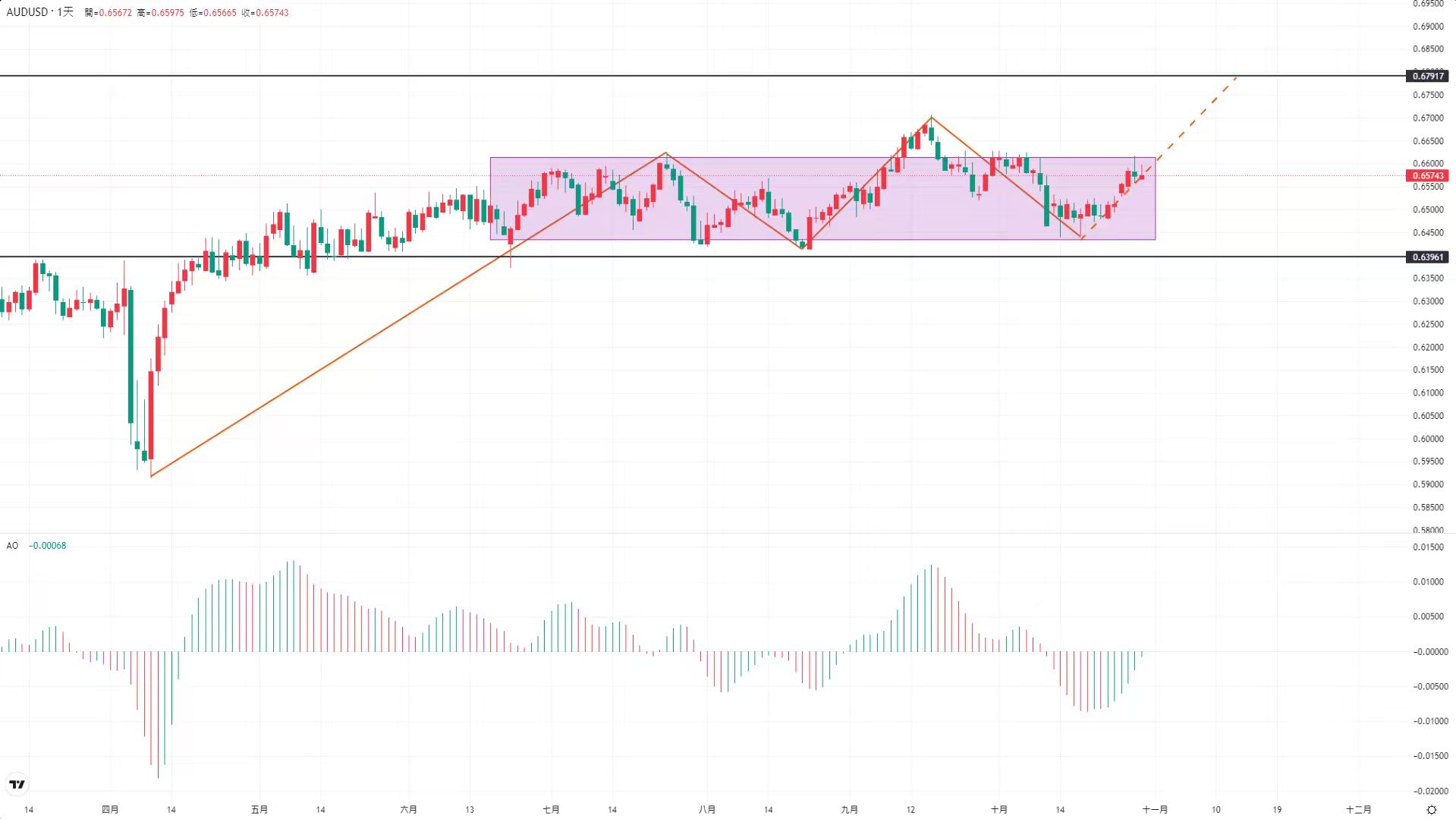The image size is (1456, 819).
Task: Click the 0.63961 price label
Action: tap(1427, 257)
